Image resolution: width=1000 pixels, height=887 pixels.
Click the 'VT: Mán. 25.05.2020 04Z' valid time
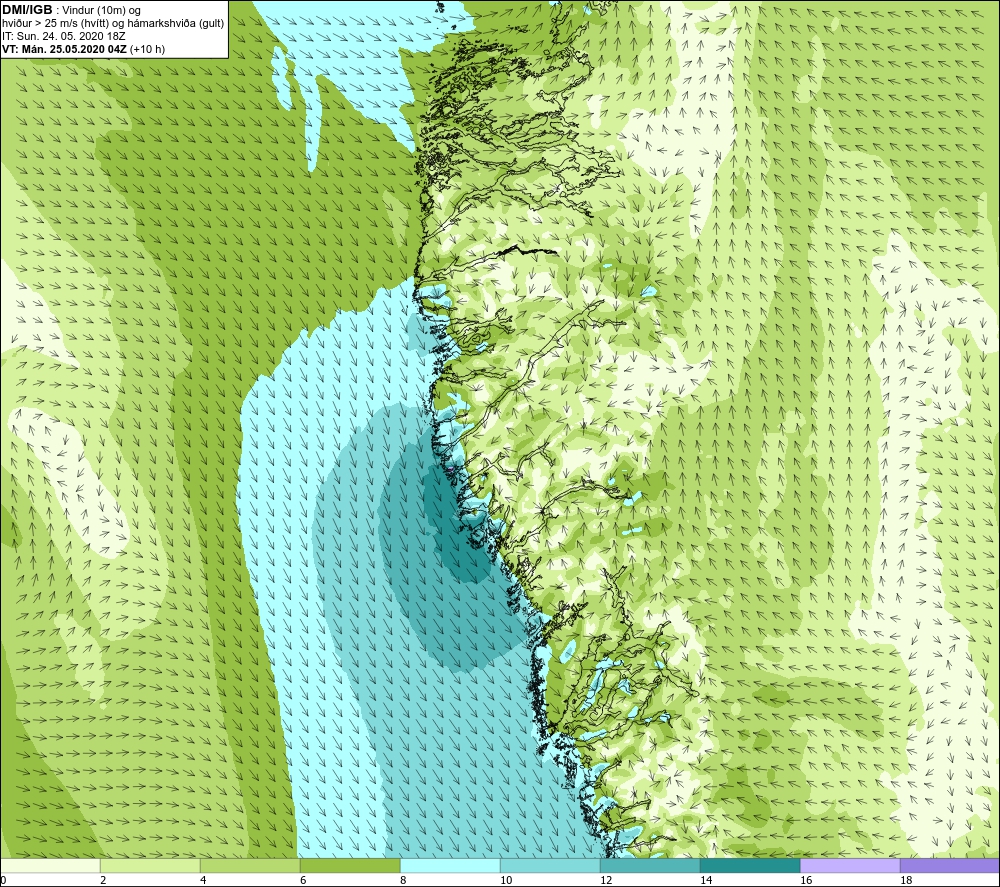click(64, 49)
